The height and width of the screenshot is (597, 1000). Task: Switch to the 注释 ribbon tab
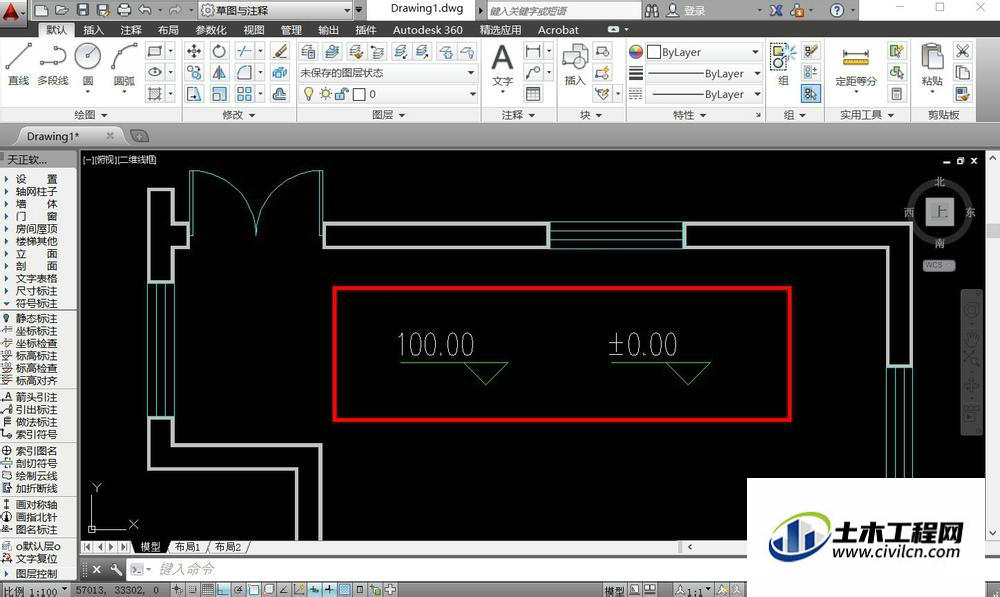pyautogui.click(x=131, y=30)
